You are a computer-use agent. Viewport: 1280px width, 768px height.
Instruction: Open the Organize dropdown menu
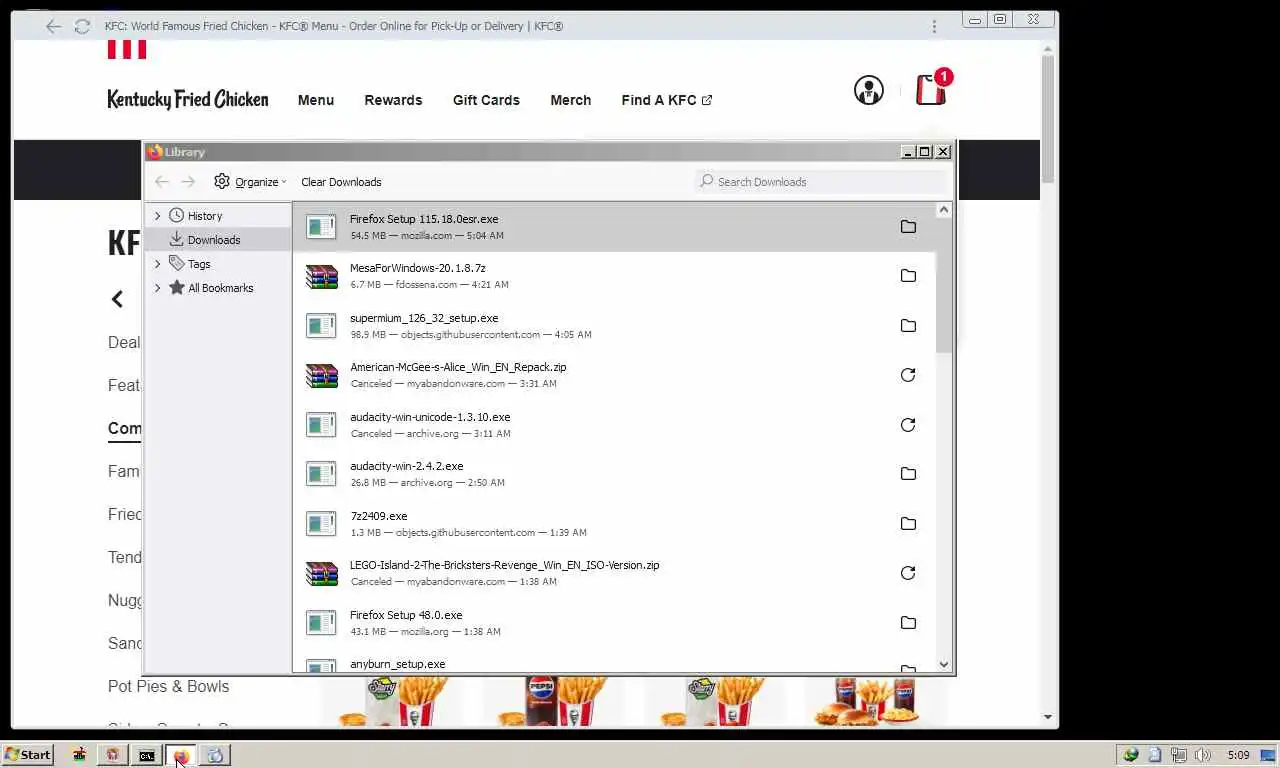point(250,182)
